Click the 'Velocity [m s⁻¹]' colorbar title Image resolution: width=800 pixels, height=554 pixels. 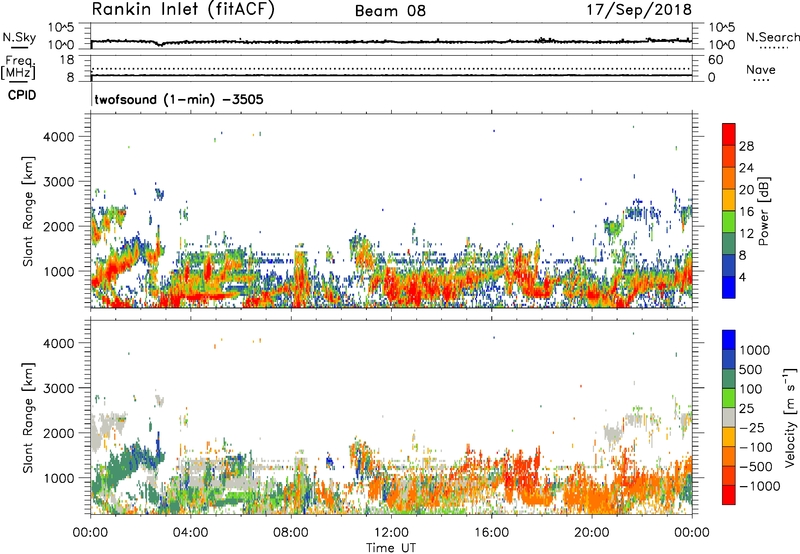tap(790, 417)
